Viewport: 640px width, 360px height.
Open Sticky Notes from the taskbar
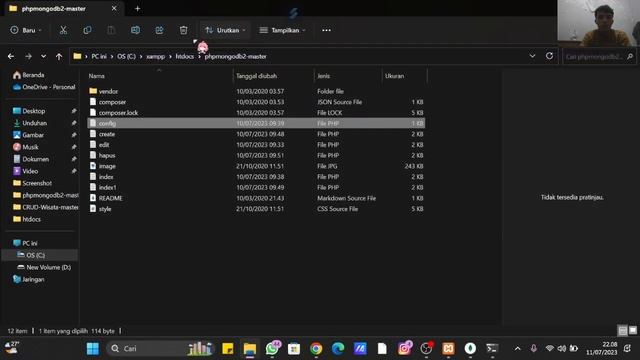pos(228,349)
